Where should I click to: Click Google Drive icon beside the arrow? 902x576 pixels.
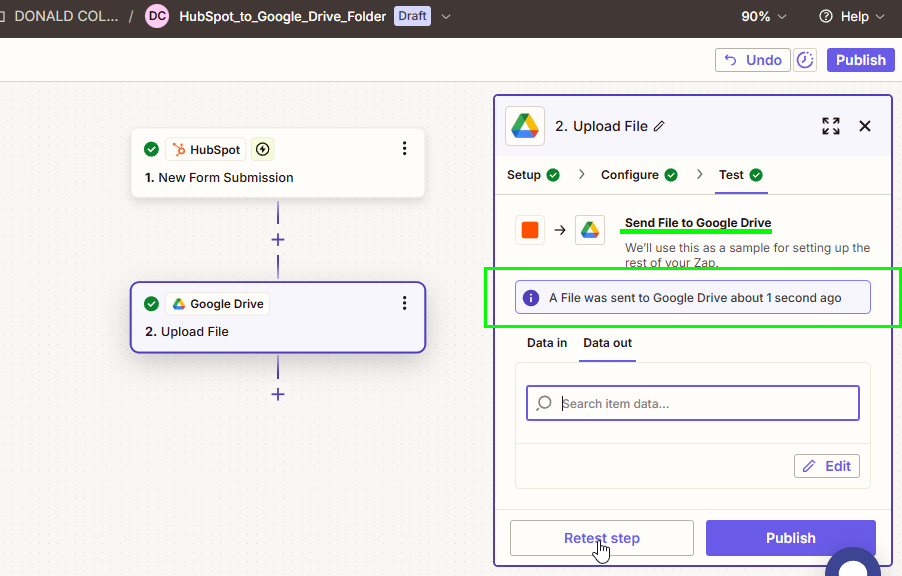(x=590, y=230)
